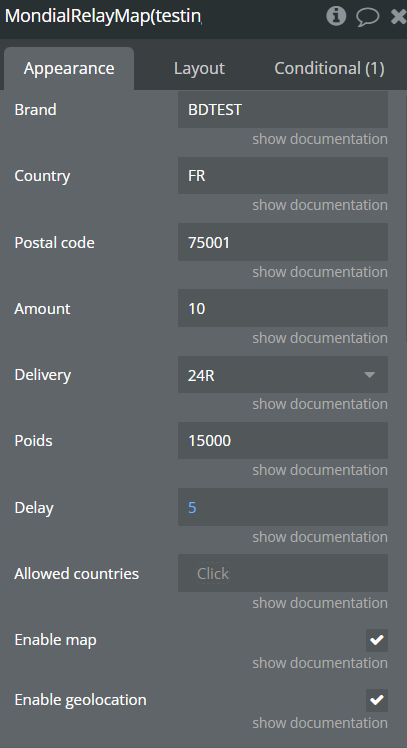Open the Conditional (1) tab
The height and width of the screenshot is (748, 407).
coord(329,68)
